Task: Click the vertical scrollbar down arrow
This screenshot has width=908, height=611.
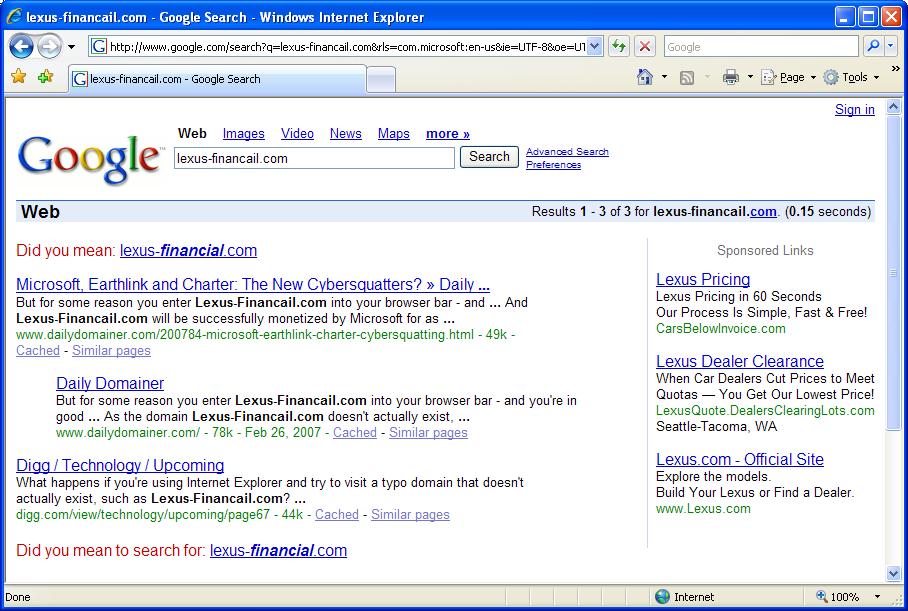Action: 894,574
